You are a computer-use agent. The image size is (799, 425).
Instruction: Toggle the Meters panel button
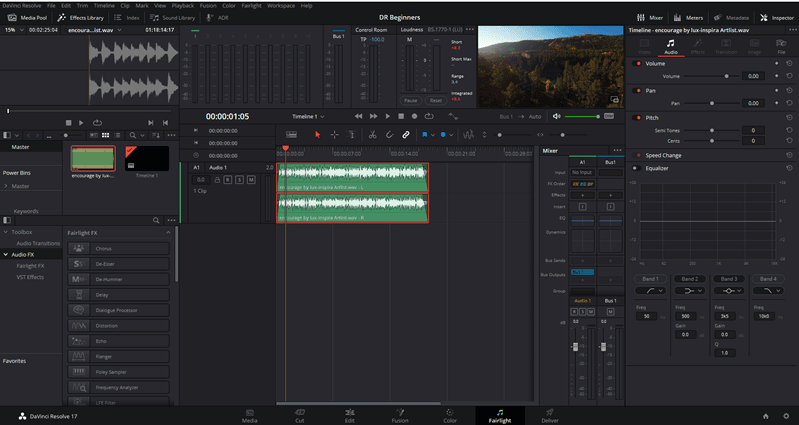click(x=688, y=18)
